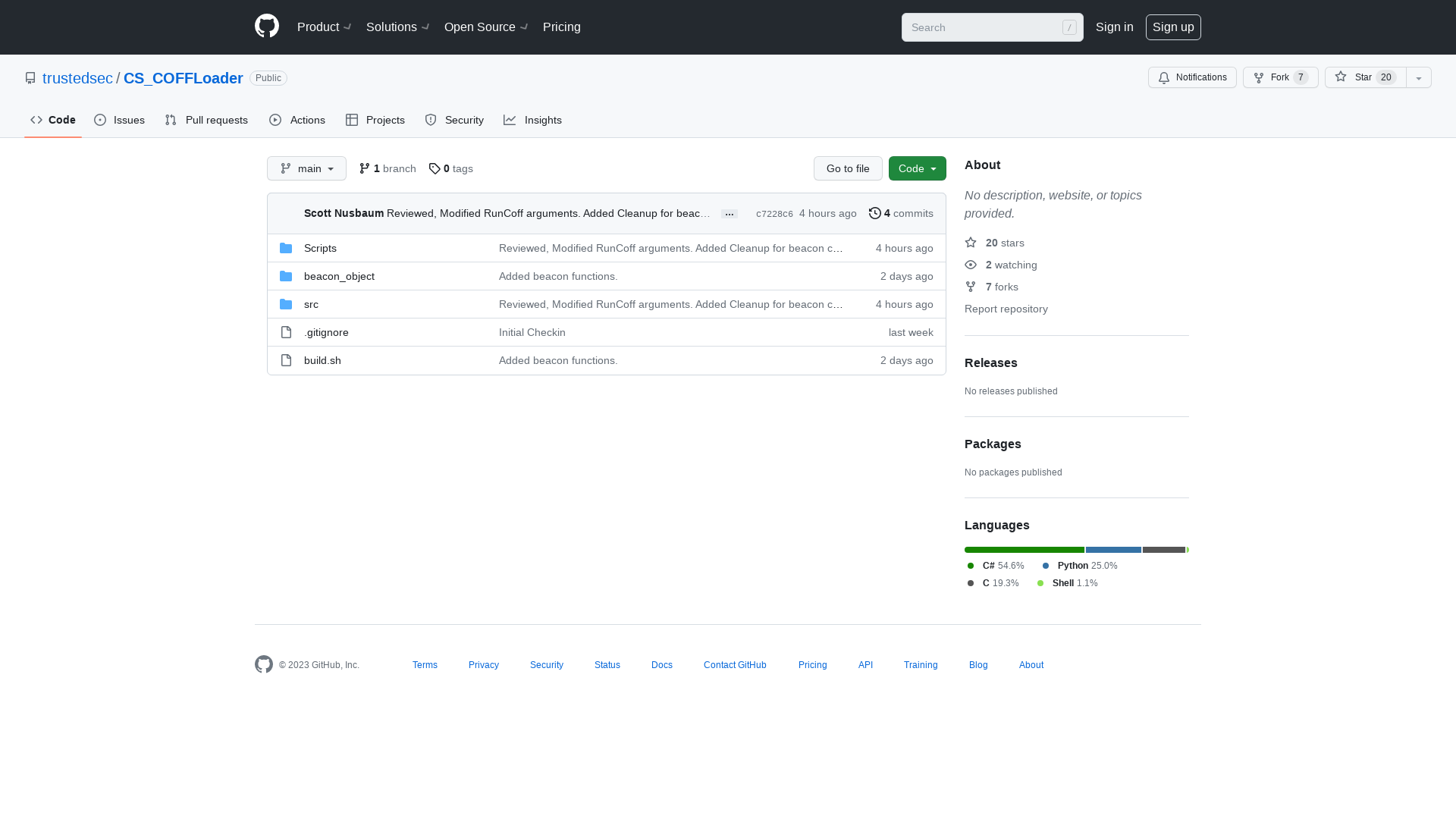
Task: Click the Issues tab icon
Action: 100,120
